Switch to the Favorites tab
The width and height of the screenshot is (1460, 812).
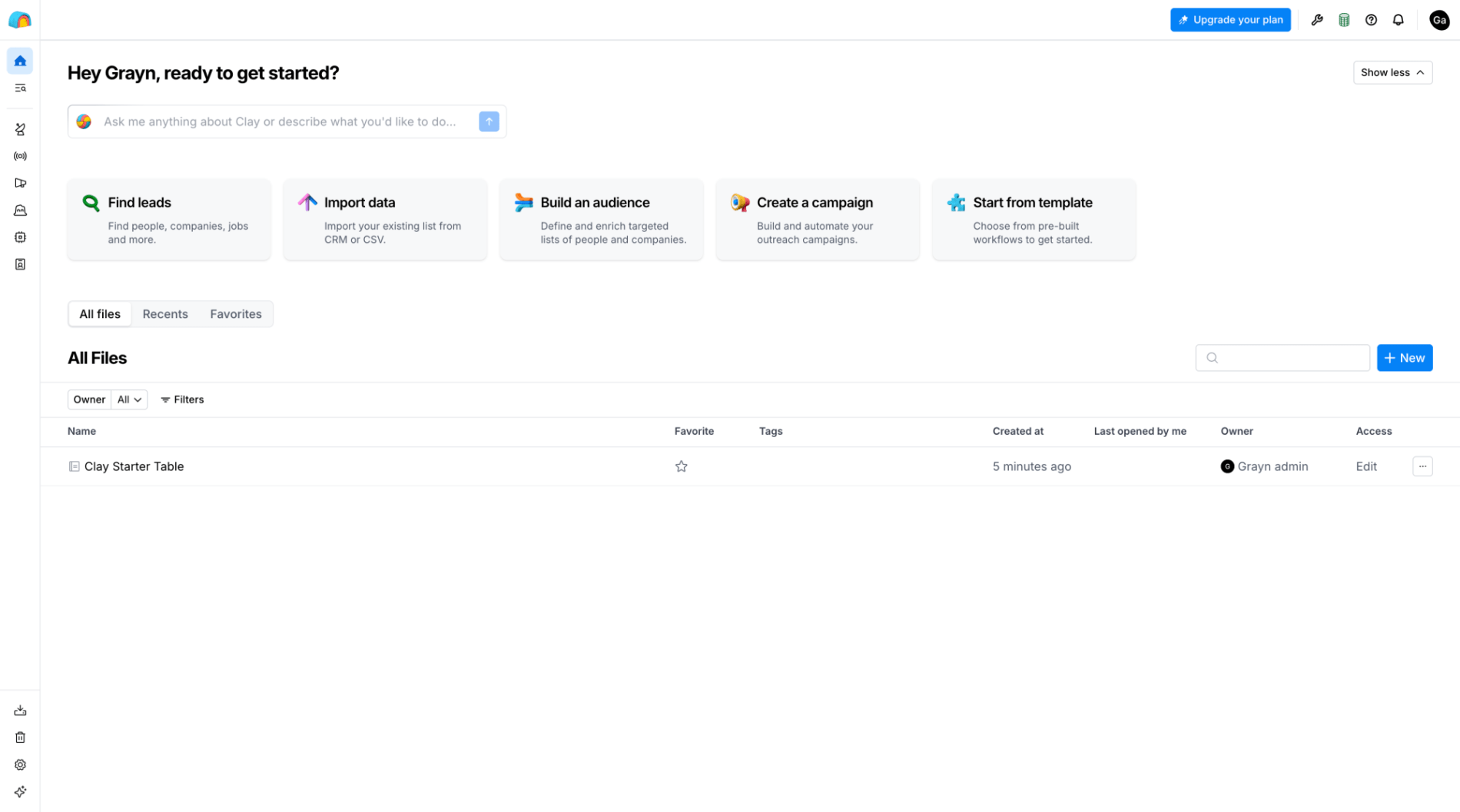(x=236, y=313)
